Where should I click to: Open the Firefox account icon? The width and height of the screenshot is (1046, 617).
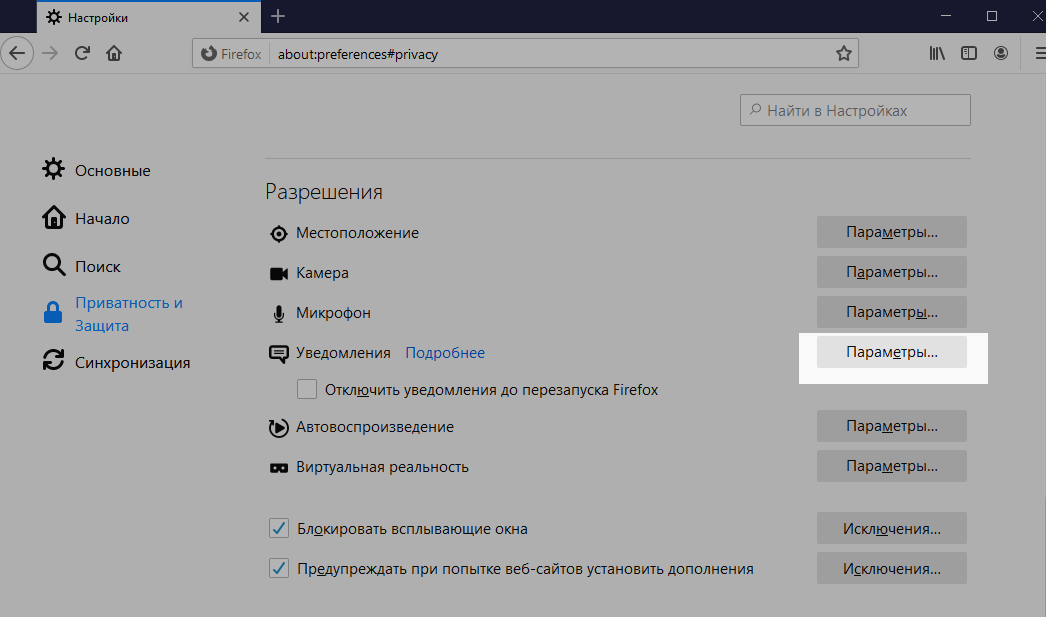1001,53
